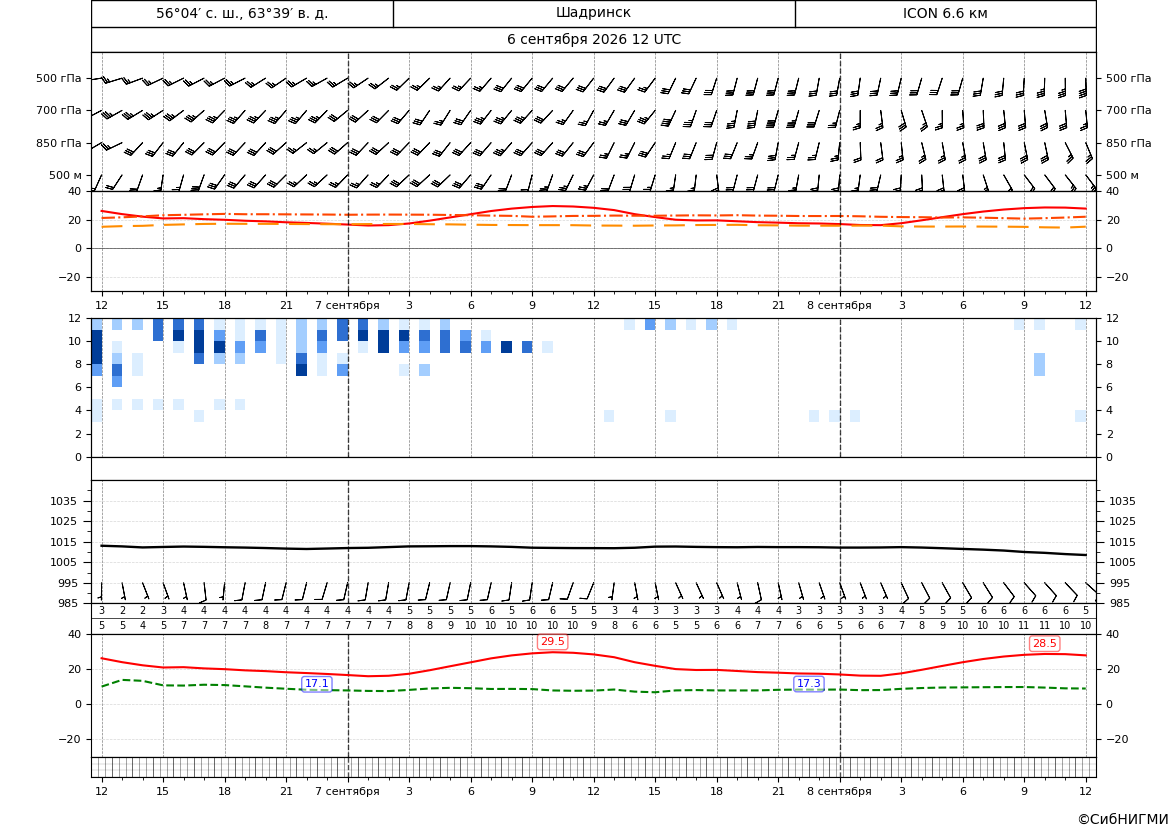
Task: Select the blue 17.3 minimum temperature label
Action: point(809,683)
